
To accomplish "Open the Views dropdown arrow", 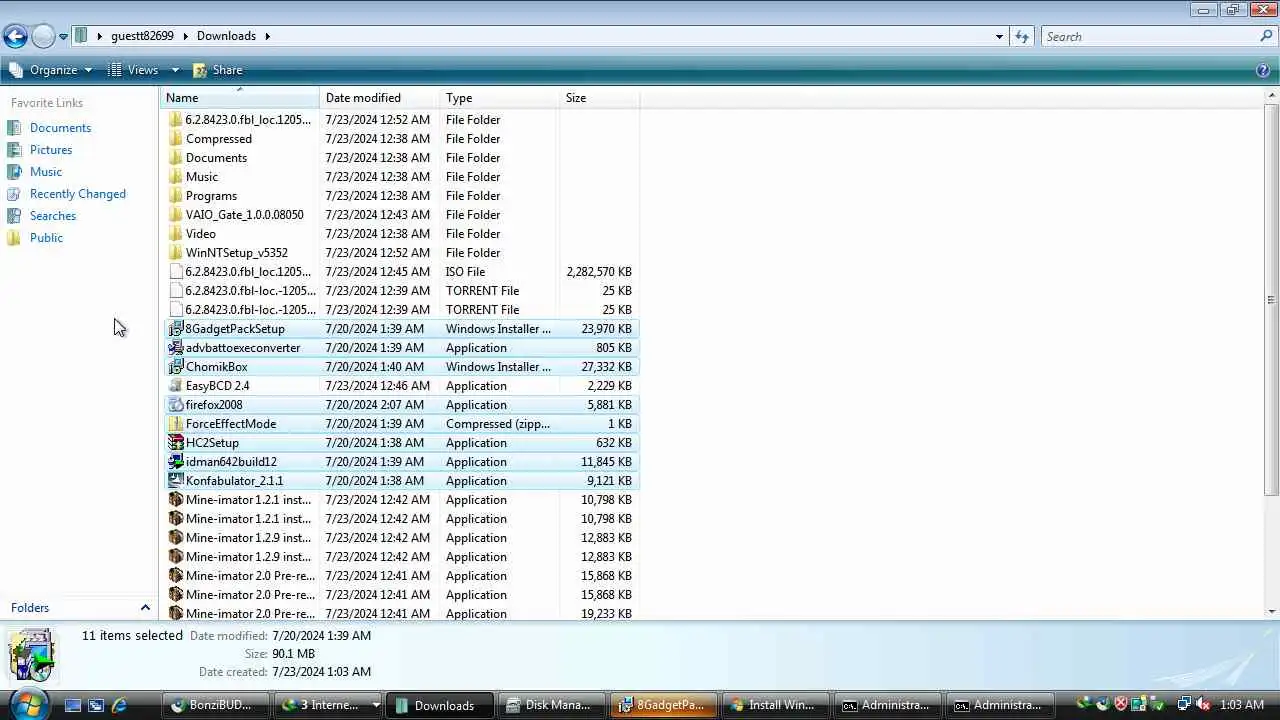I will [x=175, y=70].
